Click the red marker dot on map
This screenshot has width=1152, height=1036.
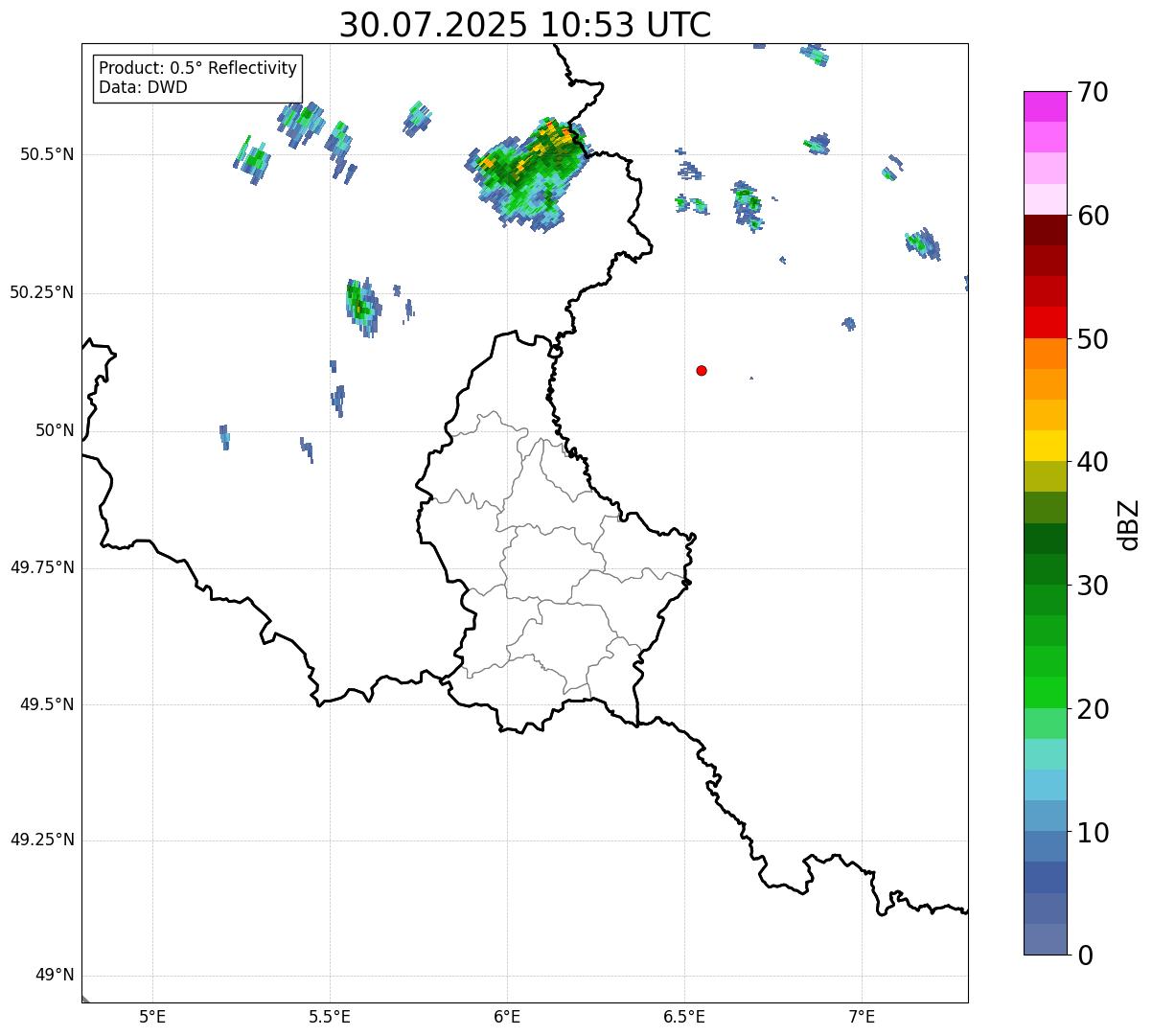[702, 370]
